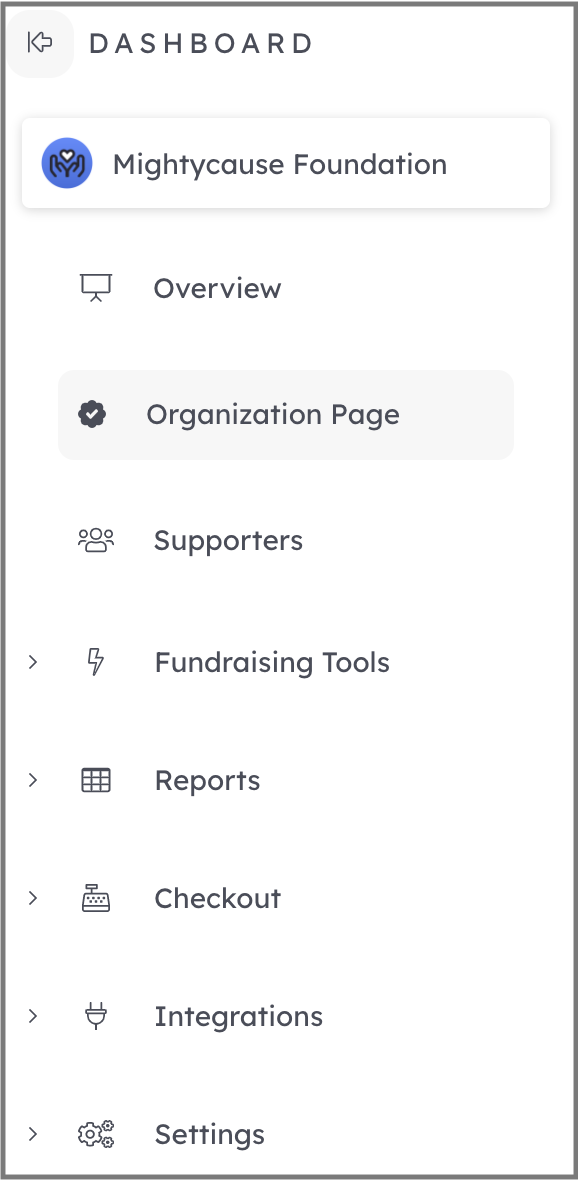Viewport: 578px width, 1180px height.
Task: Click the Integrations plug icon
Action: (96, 1016)
